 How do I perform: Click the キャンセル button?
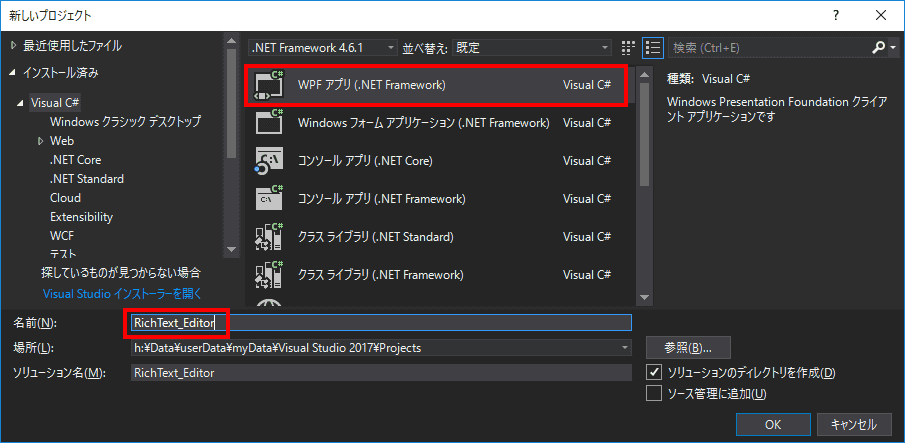854,425
